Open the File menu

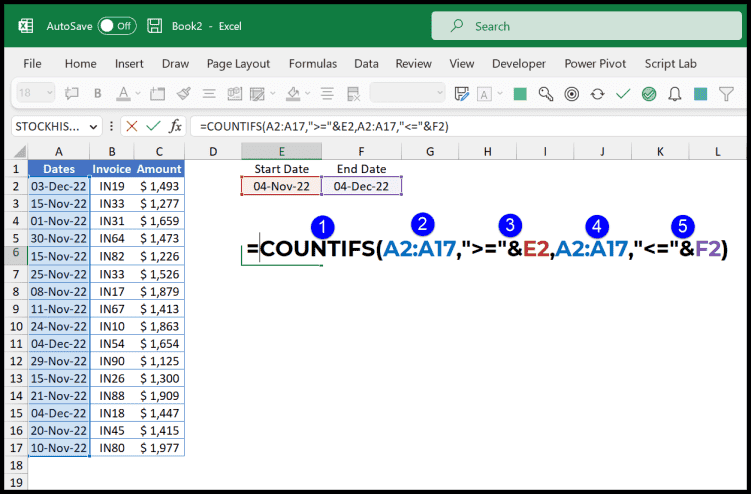[32, 63]
